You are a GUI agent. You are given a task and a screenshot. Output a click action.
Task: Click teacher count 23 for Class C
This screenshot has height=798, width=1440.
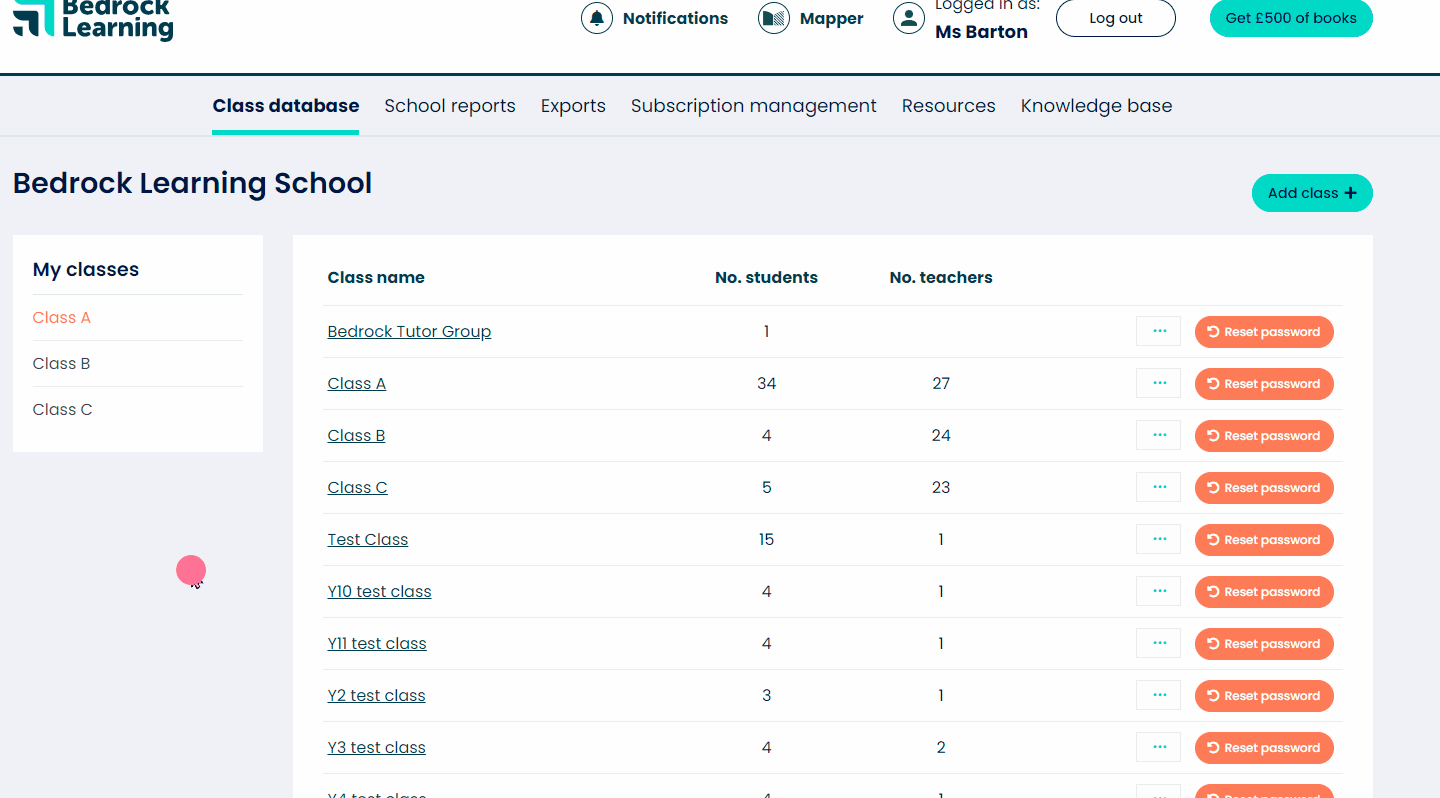(941, 488)
